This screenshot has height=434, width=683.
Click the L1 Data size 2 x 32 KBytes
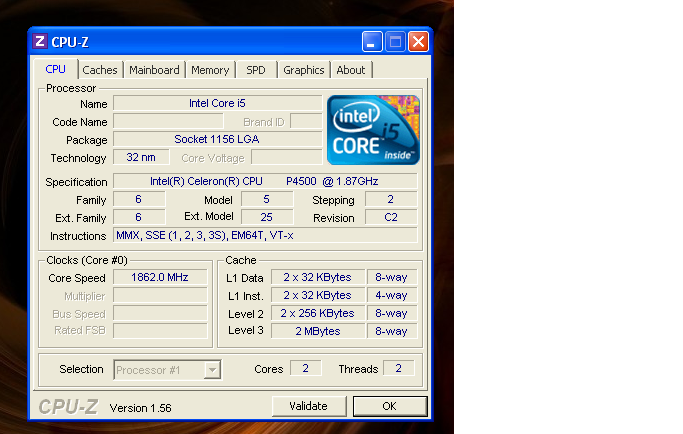(318, 278)
